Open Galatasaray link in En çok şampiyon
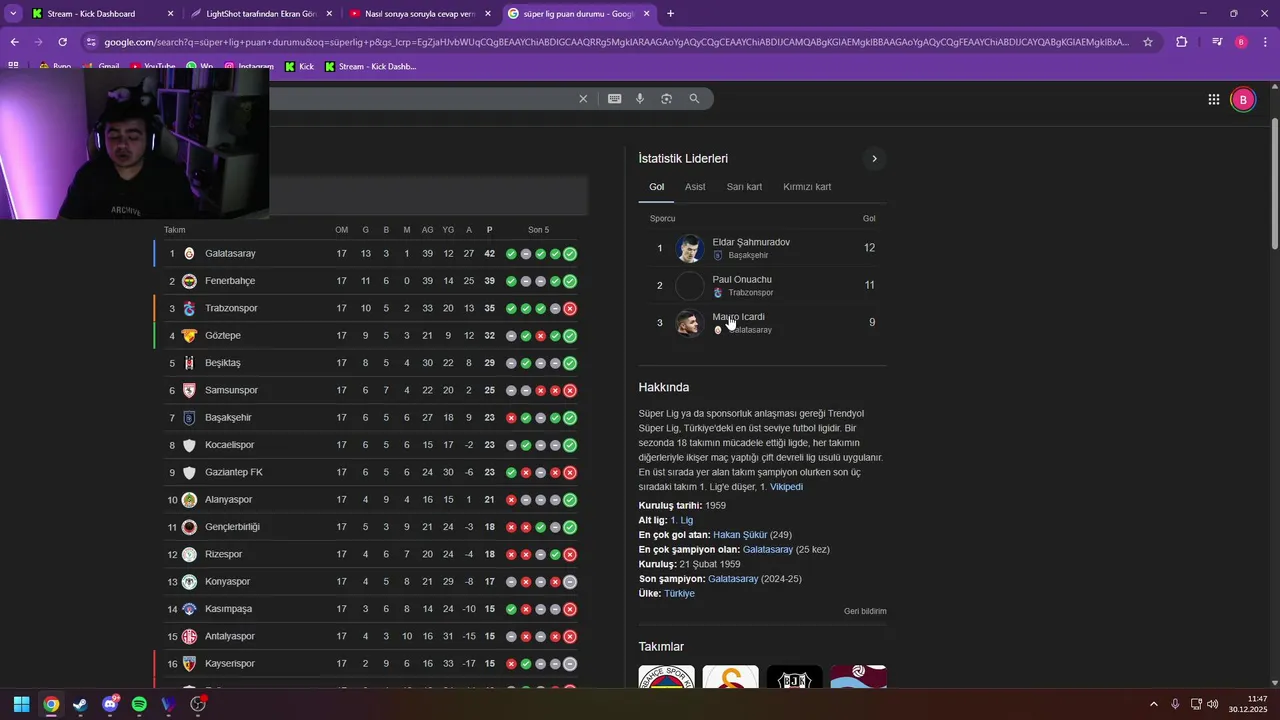Screen dimensions: 1280x720 (x=768, y=549)
